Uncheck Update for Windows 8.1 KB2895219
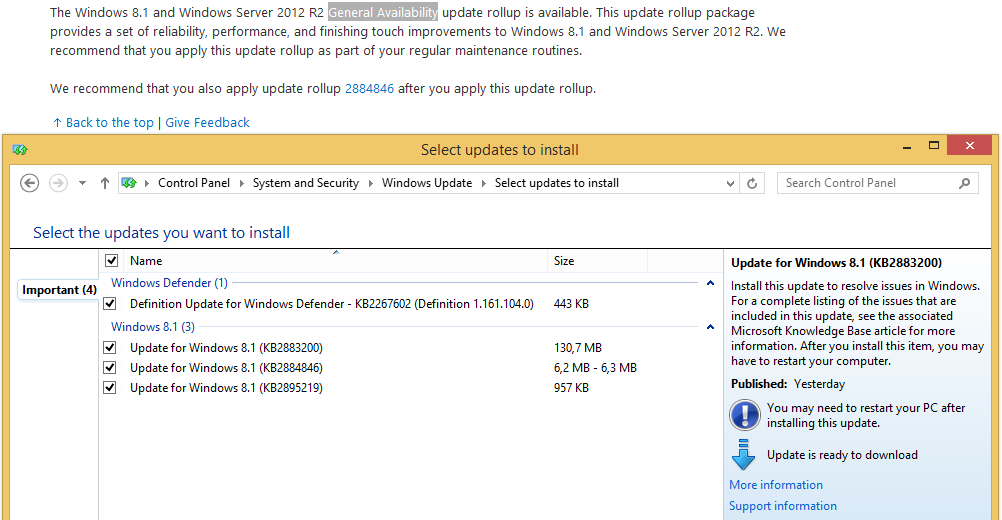 tap(110, 387)
